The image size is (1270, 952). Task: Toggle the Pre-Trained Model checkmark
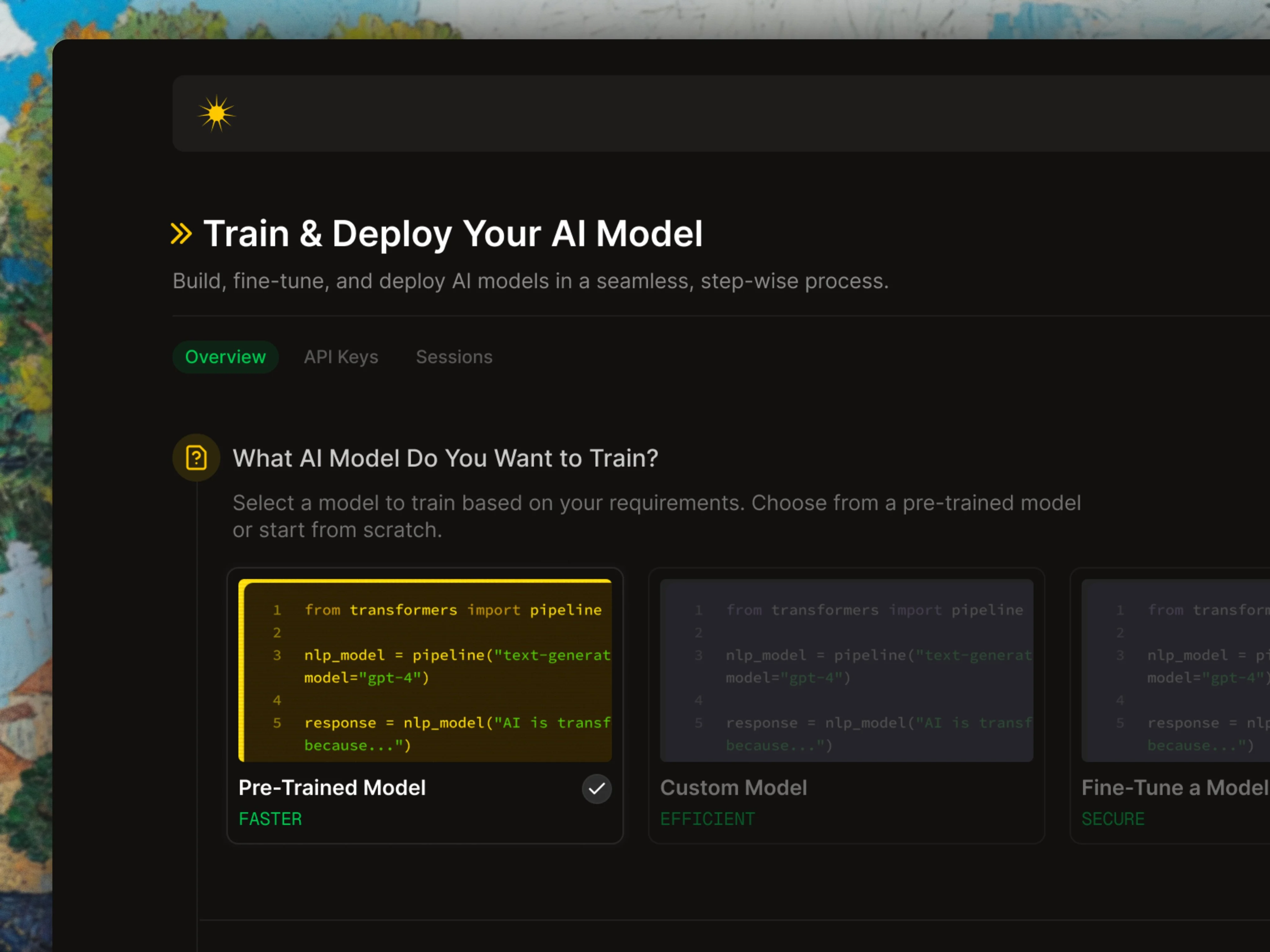coord(597,788)
